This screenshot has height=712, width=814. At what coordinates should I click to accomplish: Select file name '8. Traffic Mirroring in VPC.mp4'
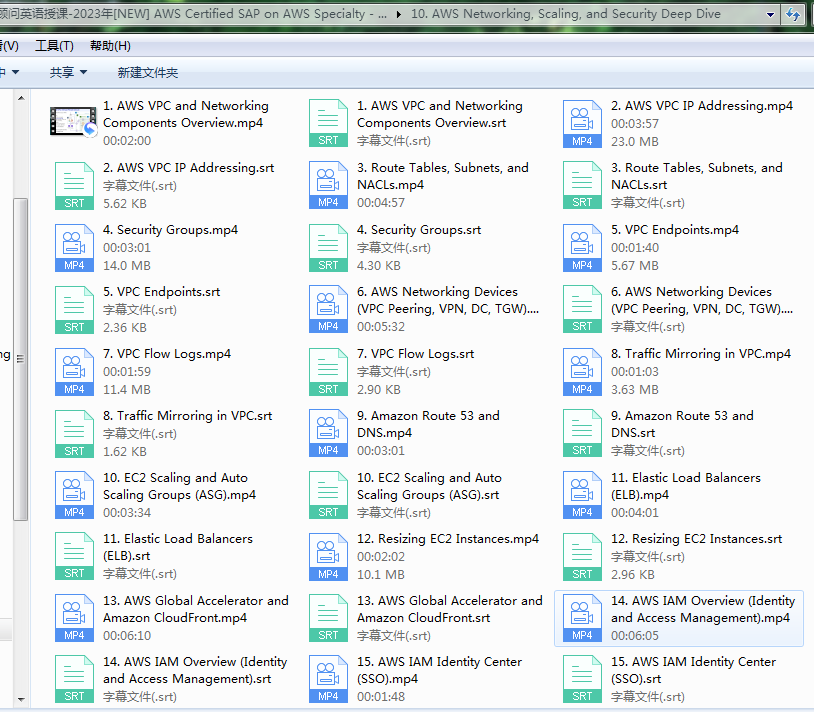pos(700,354)
